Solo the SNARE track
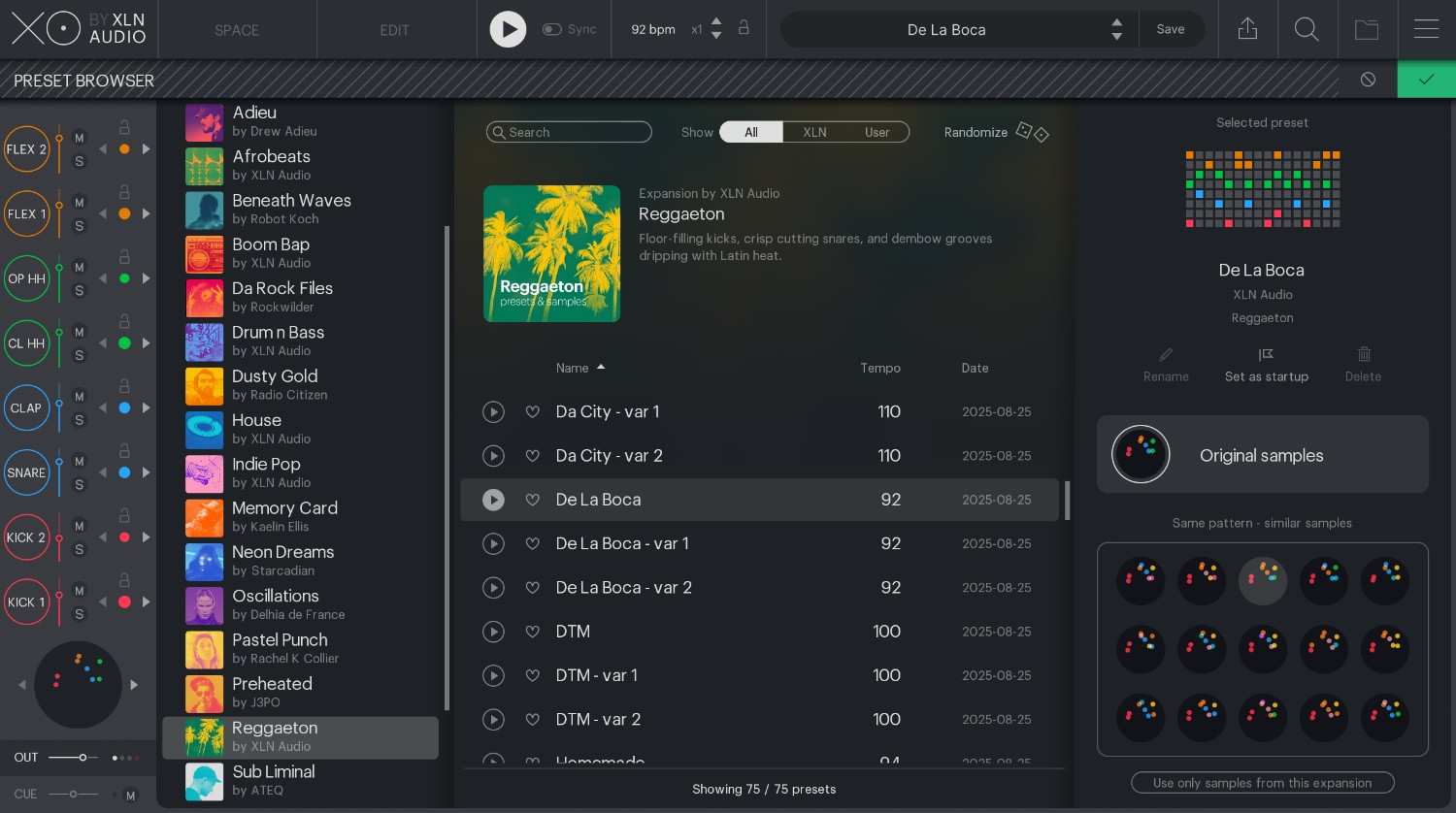This screenshot has height=813, width=1456. [79, 483]
